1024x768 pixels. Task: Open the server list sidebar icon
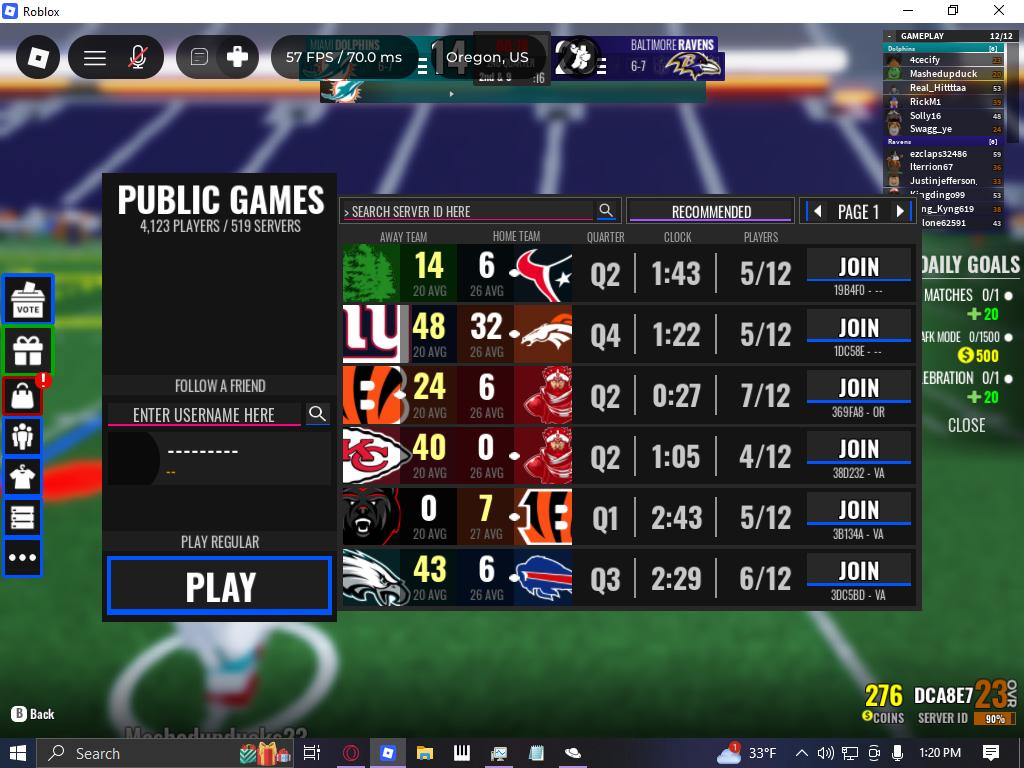pos(23,517)
